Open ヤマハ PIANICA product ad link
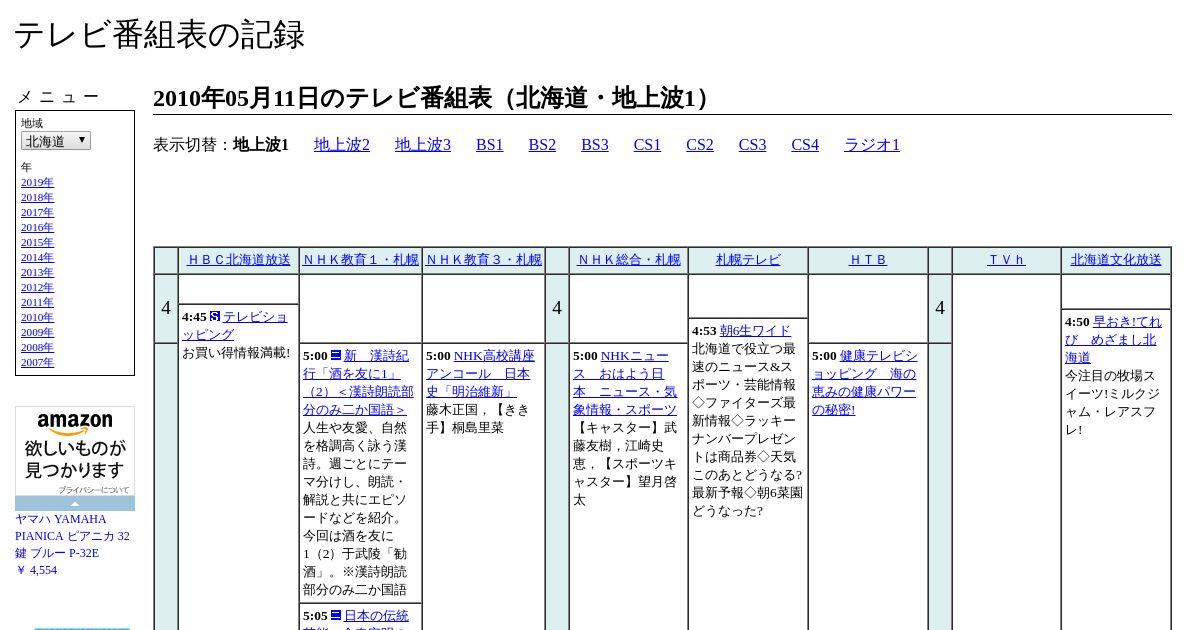Screen dimensions: 1200x630 coord(72,536)
